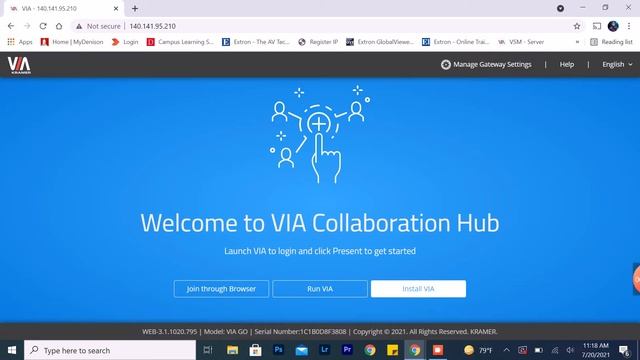Bookmark this page with the star icon
Viewport: 640px width, 360px height.
(577, 26)
